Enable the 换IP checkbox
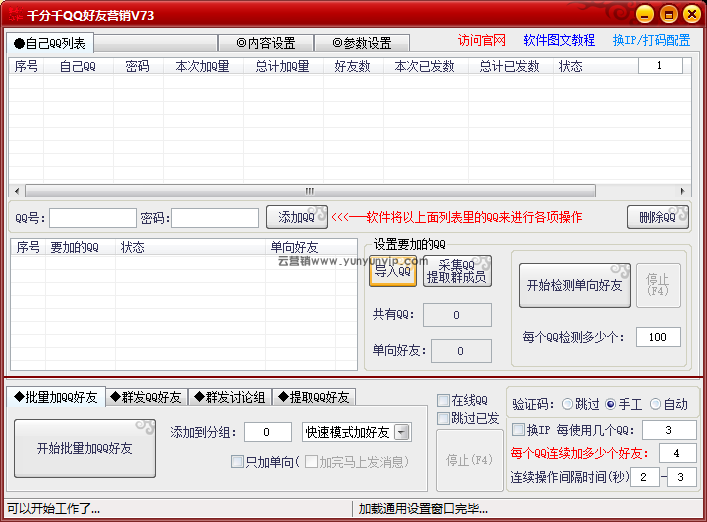This screenshot has height=522, width=707. coord(519,430)
